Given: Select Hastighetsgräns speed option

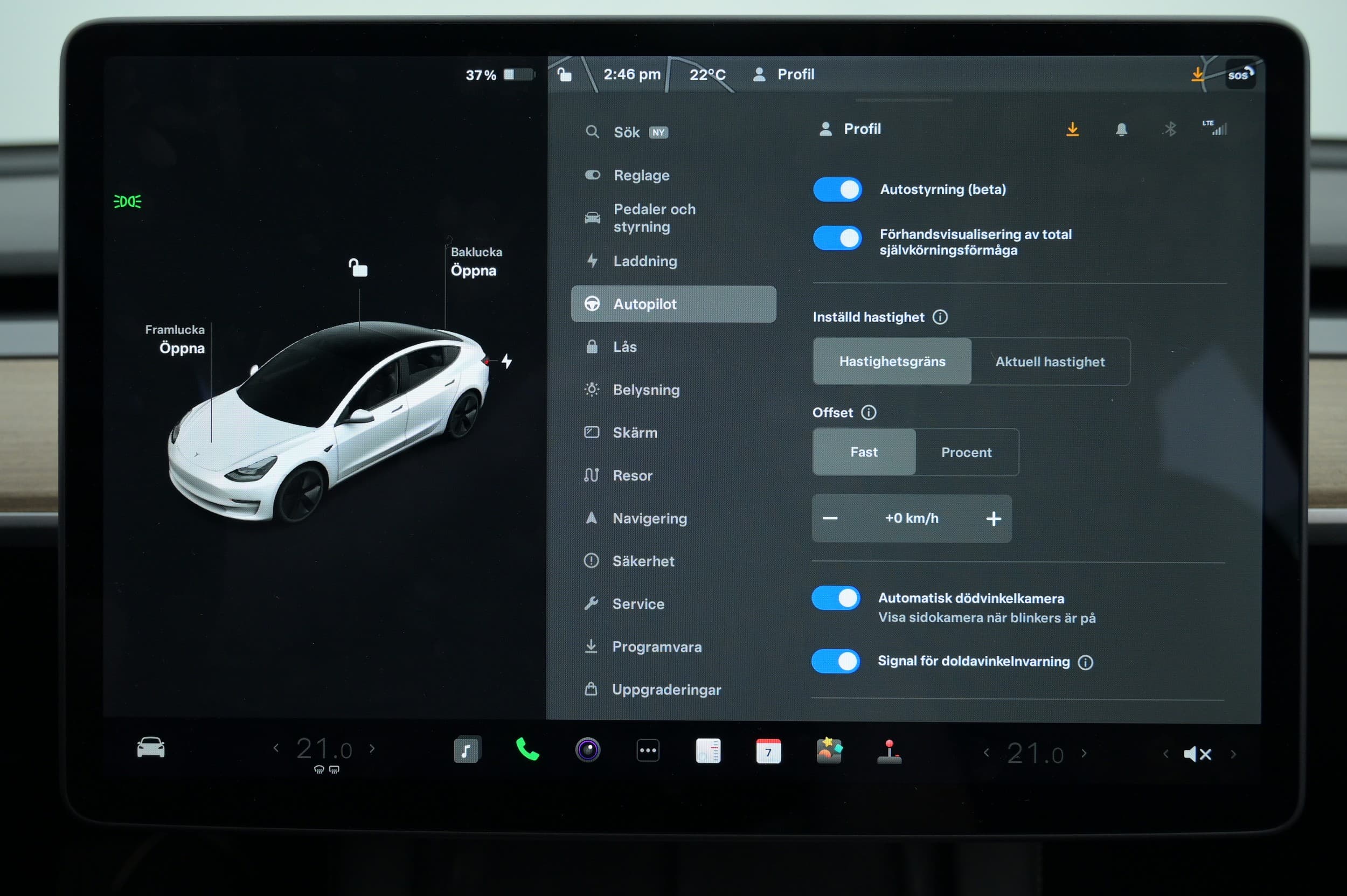Looking at the screenshot, I should [892, 361].
